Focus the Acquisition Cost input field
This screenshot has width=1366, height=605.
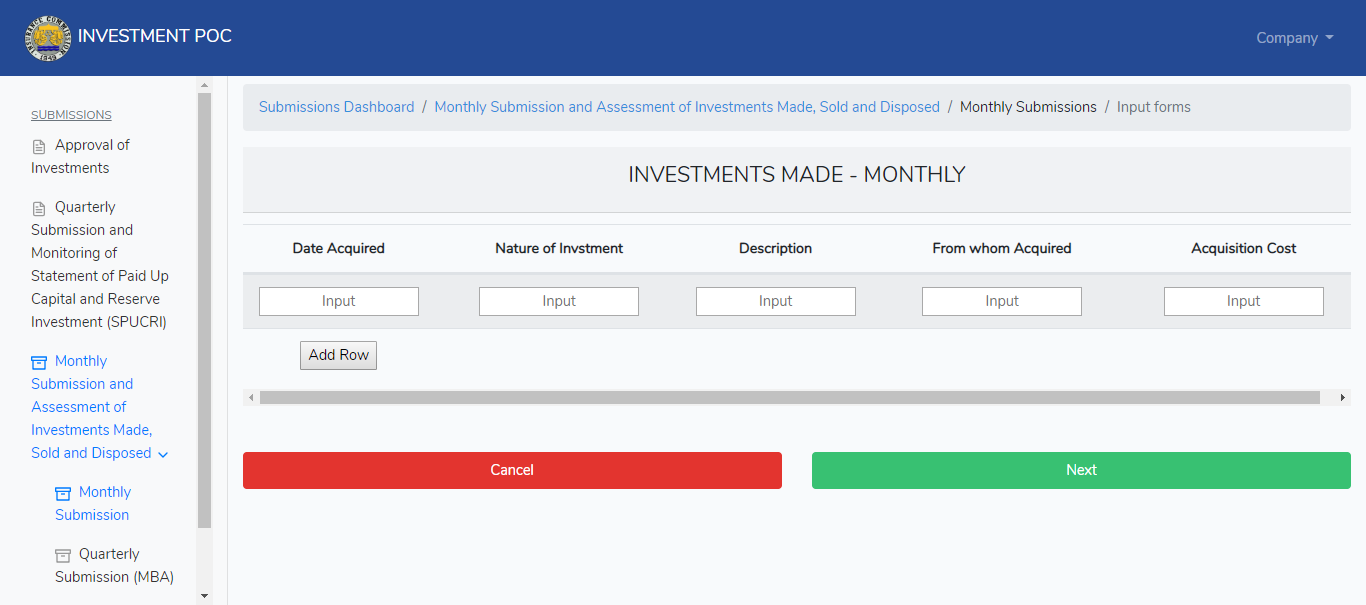tap(1244, 301)
